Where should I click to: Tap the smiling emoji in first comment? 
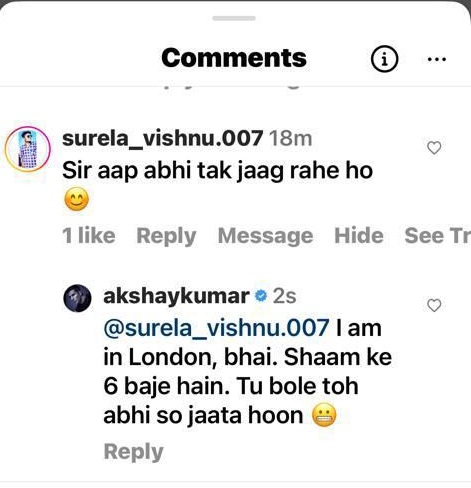76,199
